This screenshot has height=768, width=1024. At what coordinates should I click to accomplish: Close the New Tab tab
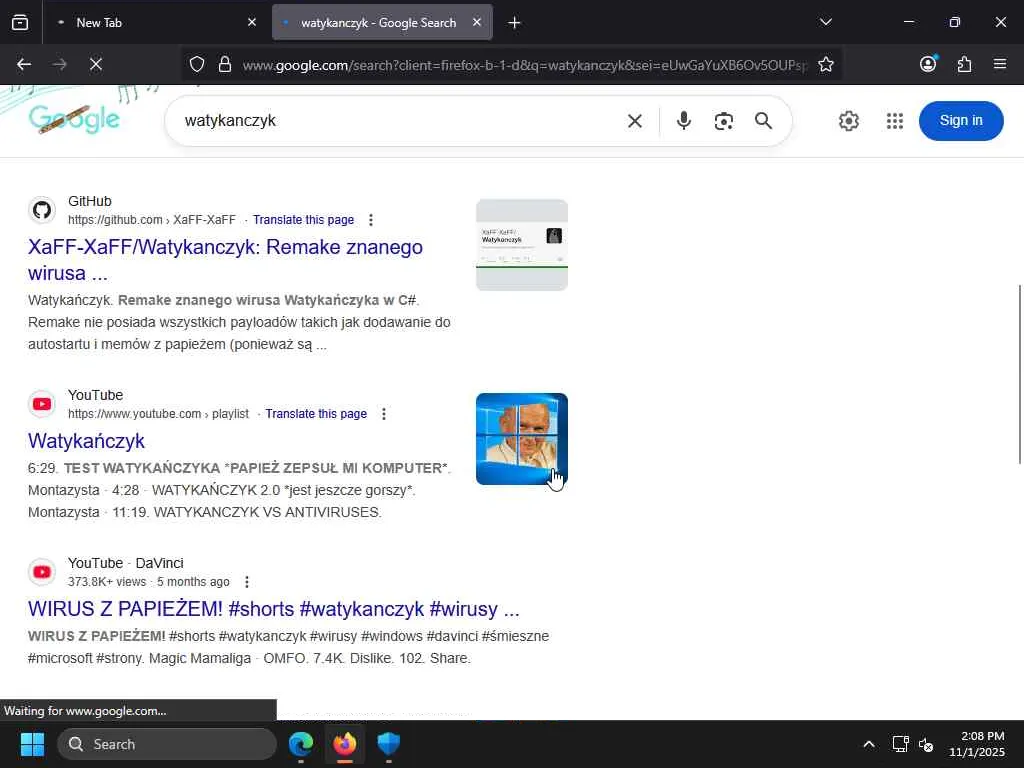point(252,22)
